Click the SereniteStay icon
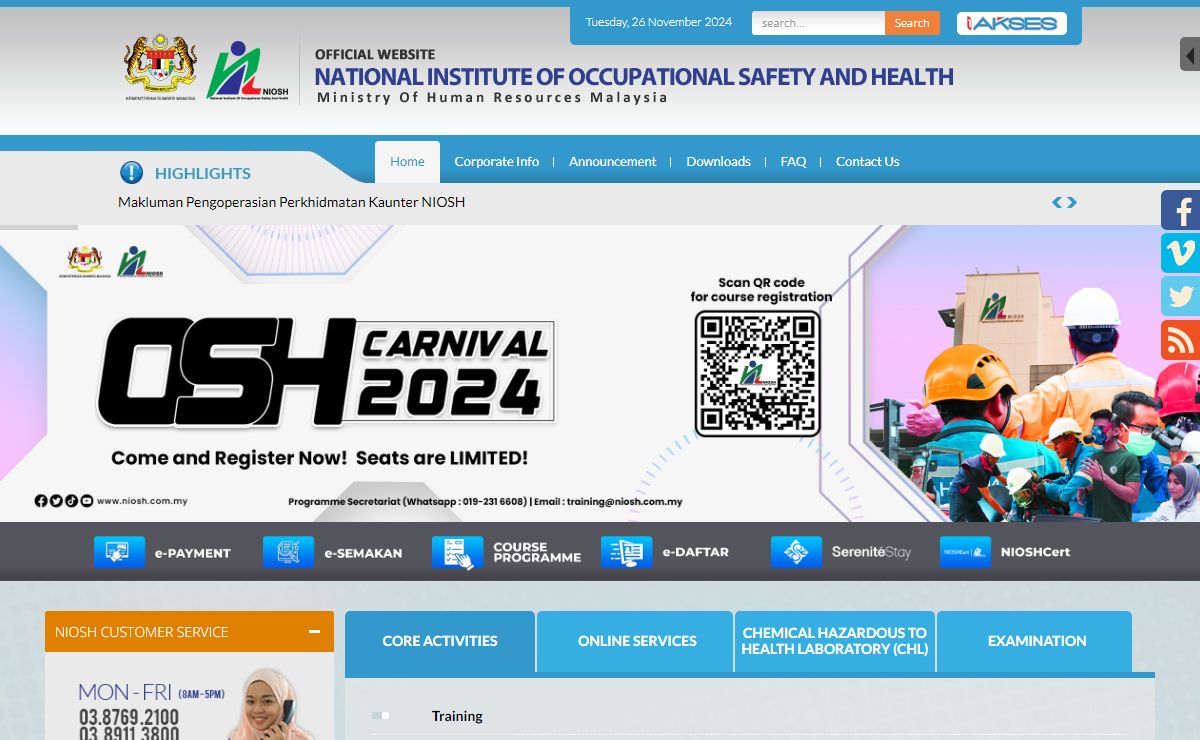 pos(796,552)
